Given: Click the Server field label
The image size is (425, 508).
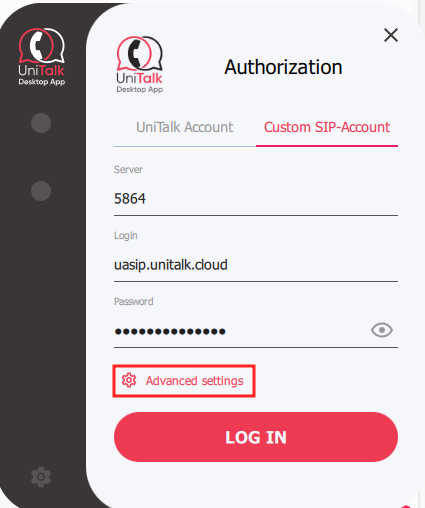Looking at the screenshot, I should (x=128, y=169).
